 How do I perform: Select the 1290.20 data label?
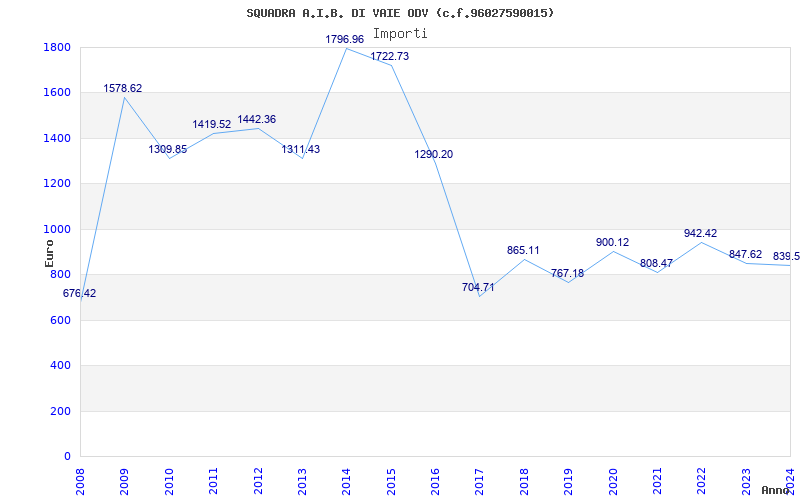(434, 155)
